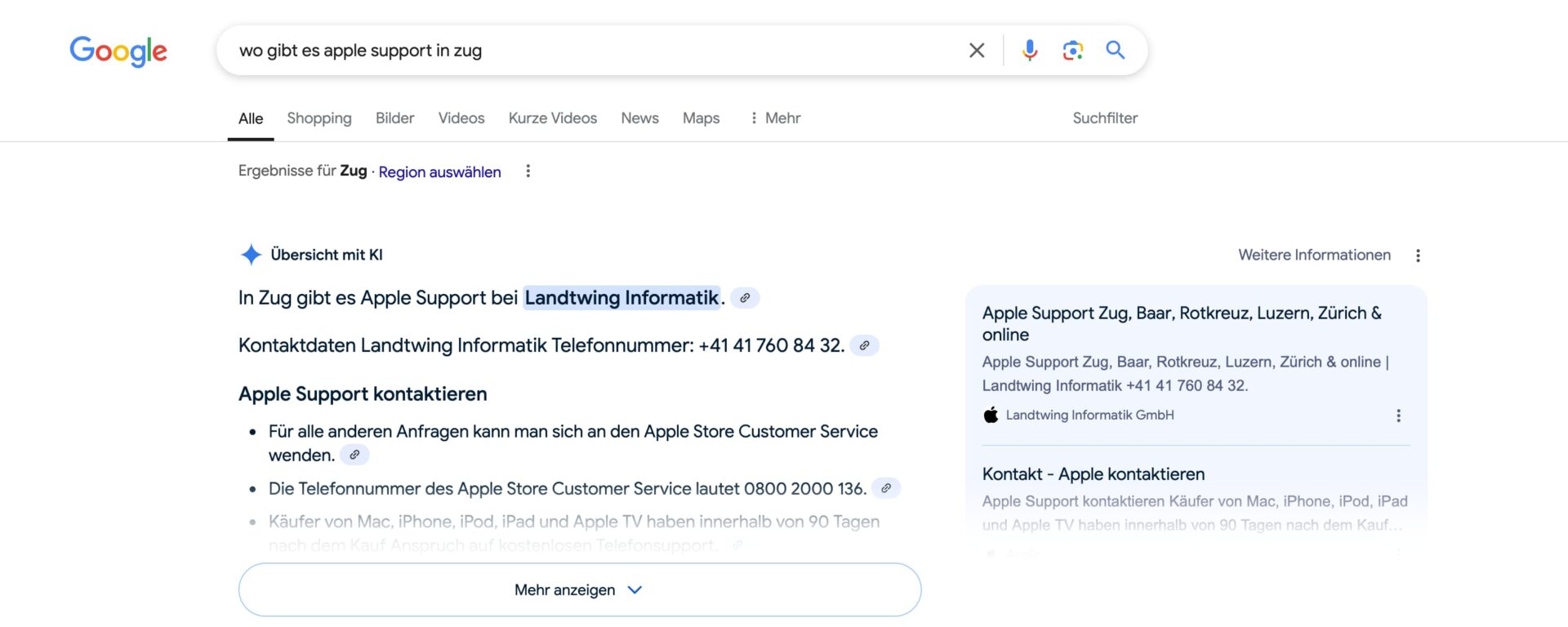
Task: Open Suchfilter options
Action: [1105, 118]
